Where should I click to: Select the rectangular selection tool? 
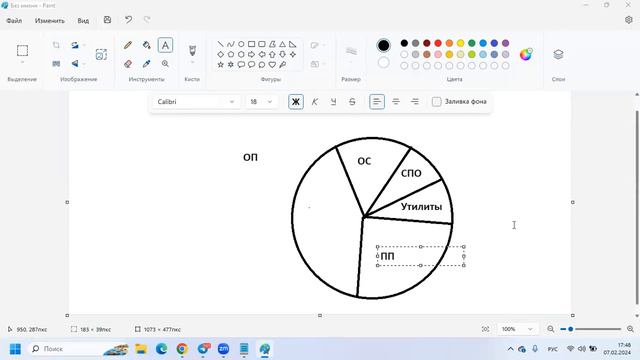pos(22,50)
